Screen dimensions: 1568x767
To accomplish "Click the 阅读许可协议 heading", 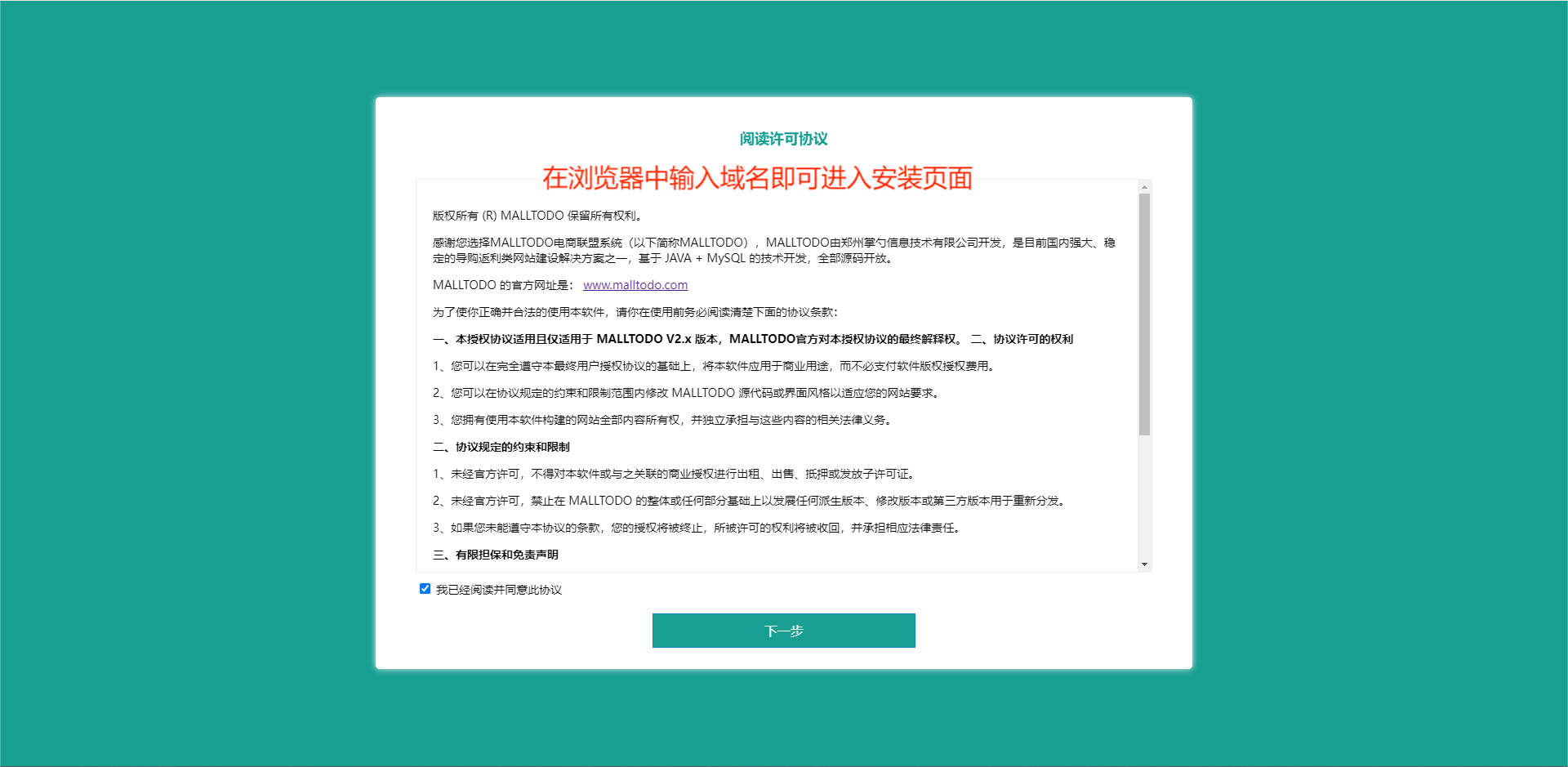I will point(783,139).
